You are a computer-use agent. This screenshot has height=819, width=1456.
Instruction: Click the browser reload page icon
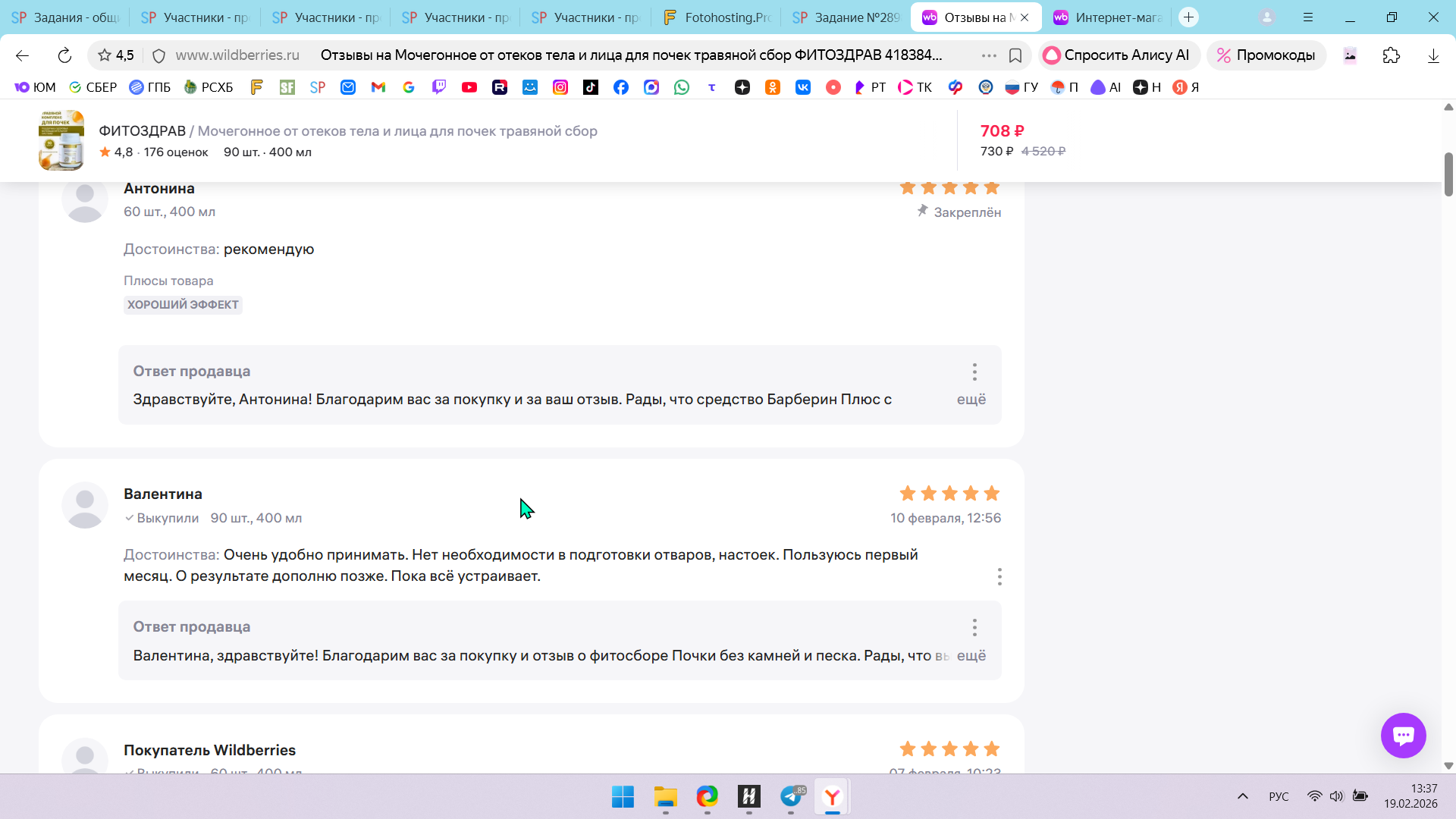pyautogui.click(x=64, y=55)
